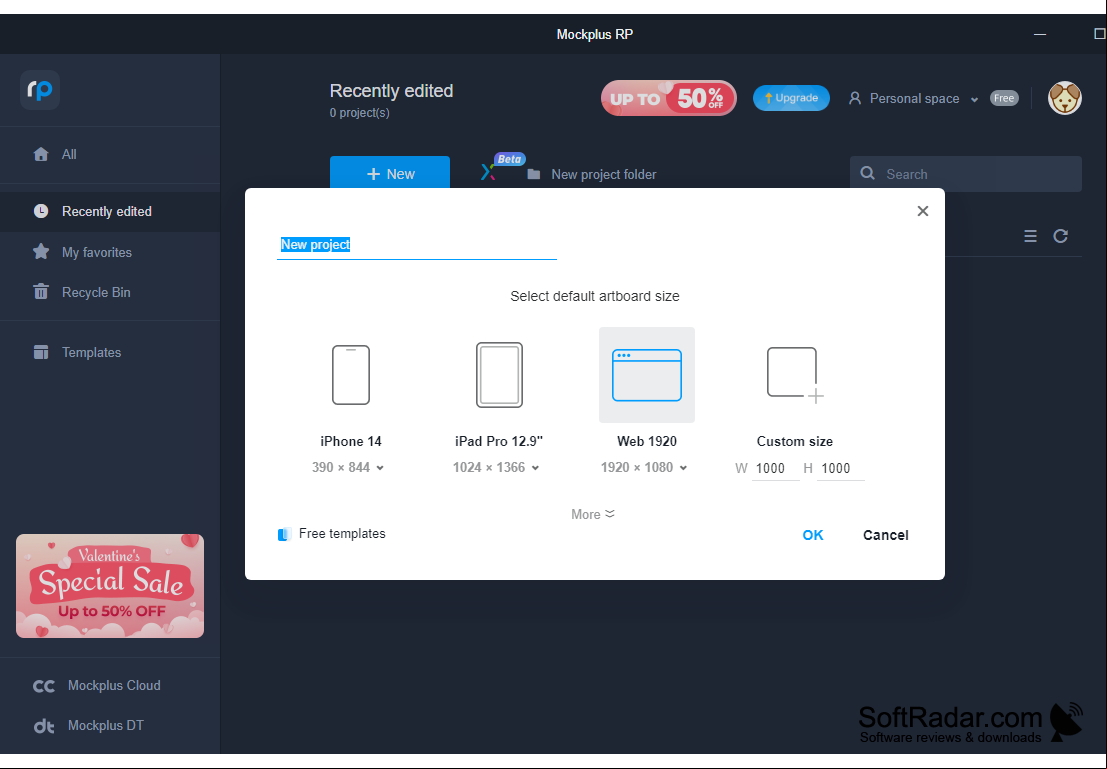The height and width of the screenshot is (769, 1107).
Task: Select the Web 1920 artboard icon
Action: click(647, 375)
